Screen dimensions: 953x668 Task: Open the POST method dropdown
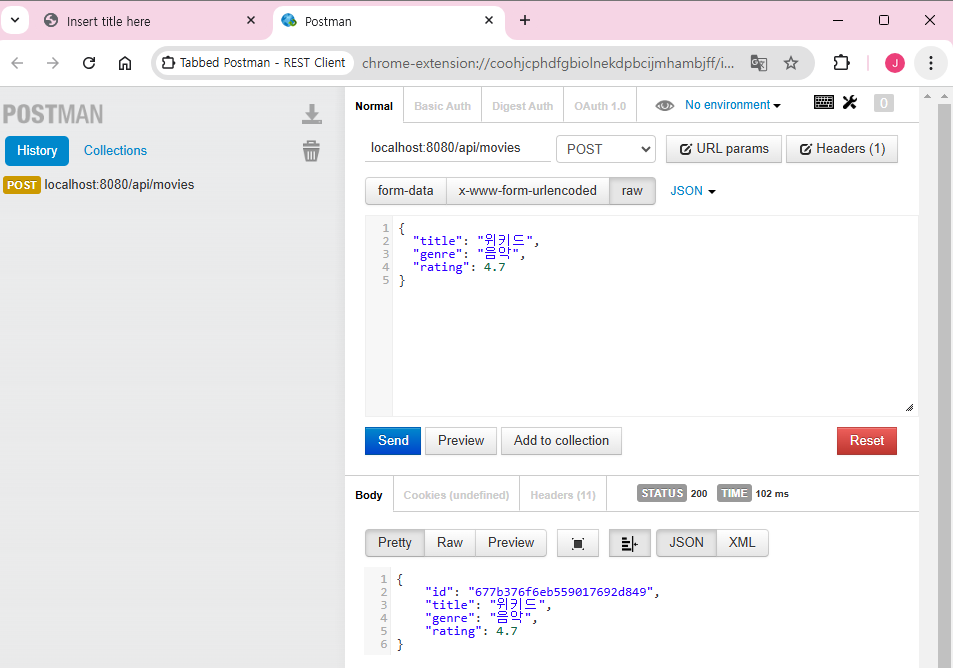[x=606, y=150]
